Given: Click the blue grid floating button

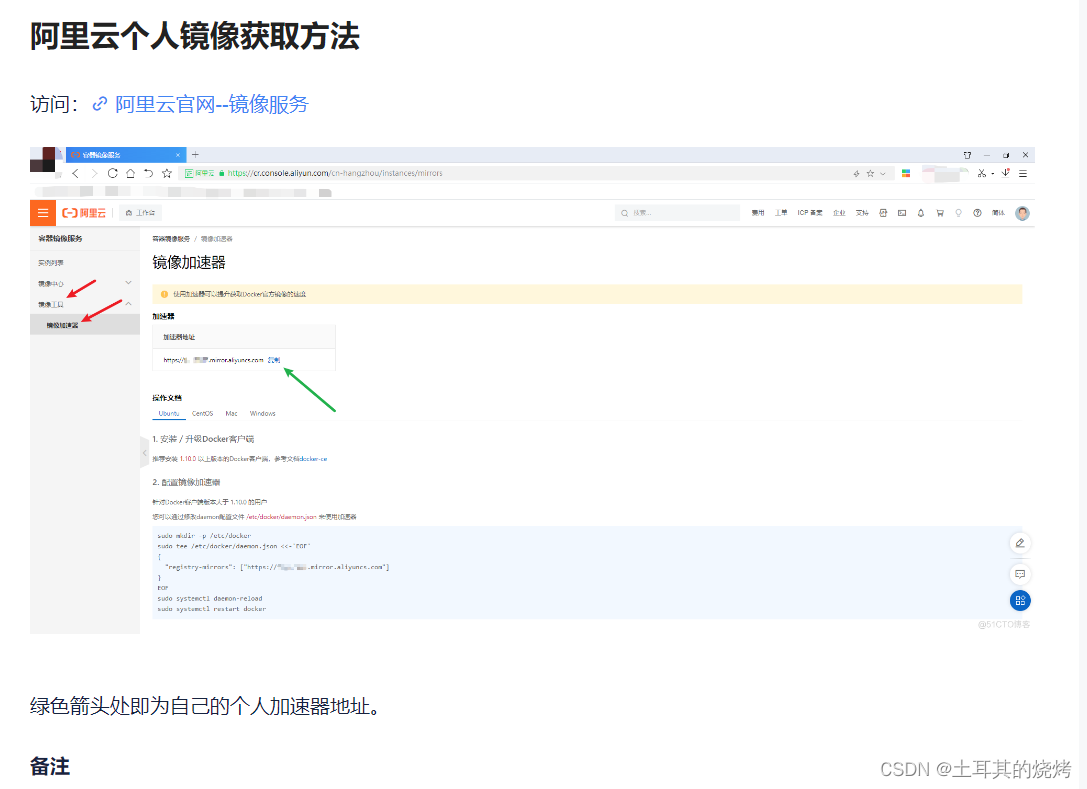Looking at the screenshot, I should click(x=1020, y=600).
